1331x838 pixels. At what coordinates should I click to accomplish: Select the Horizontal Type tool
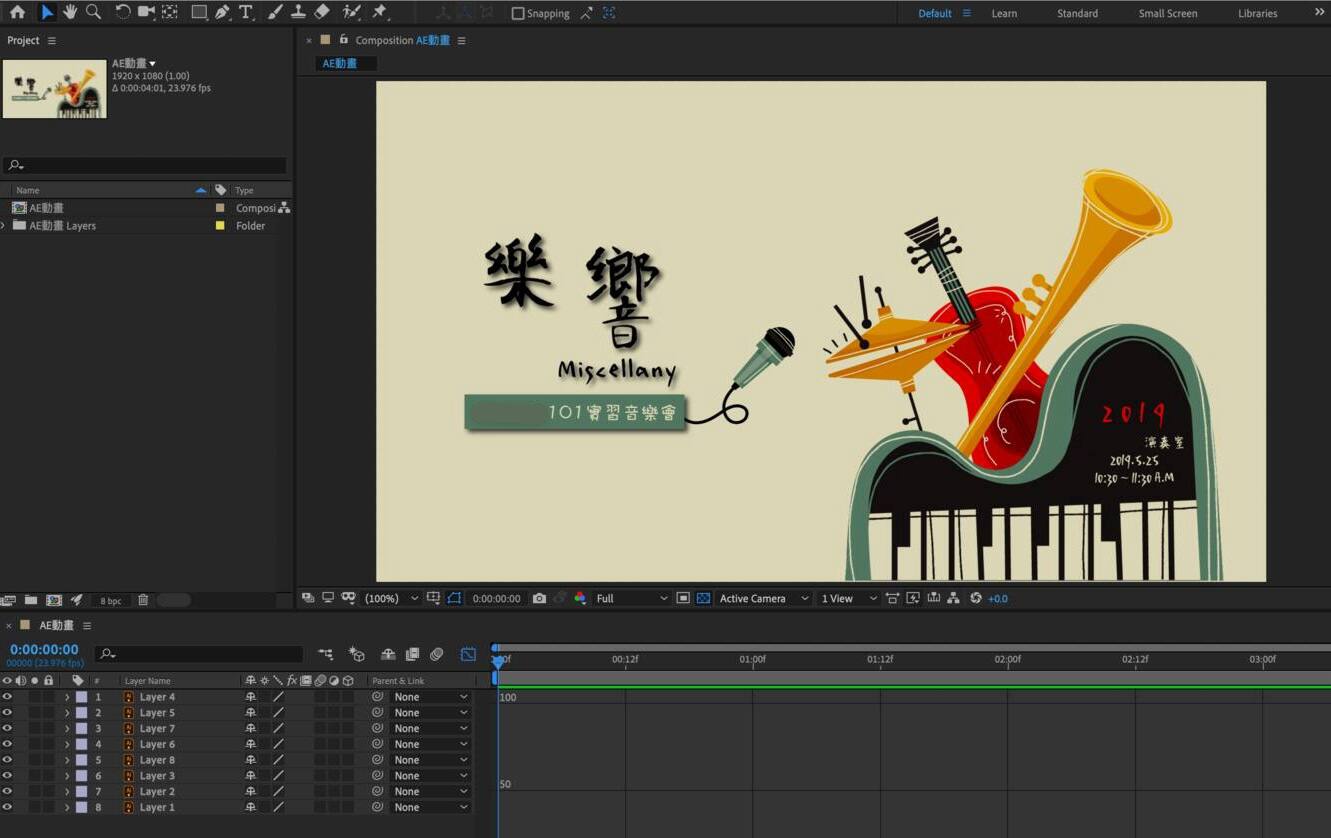245,12
